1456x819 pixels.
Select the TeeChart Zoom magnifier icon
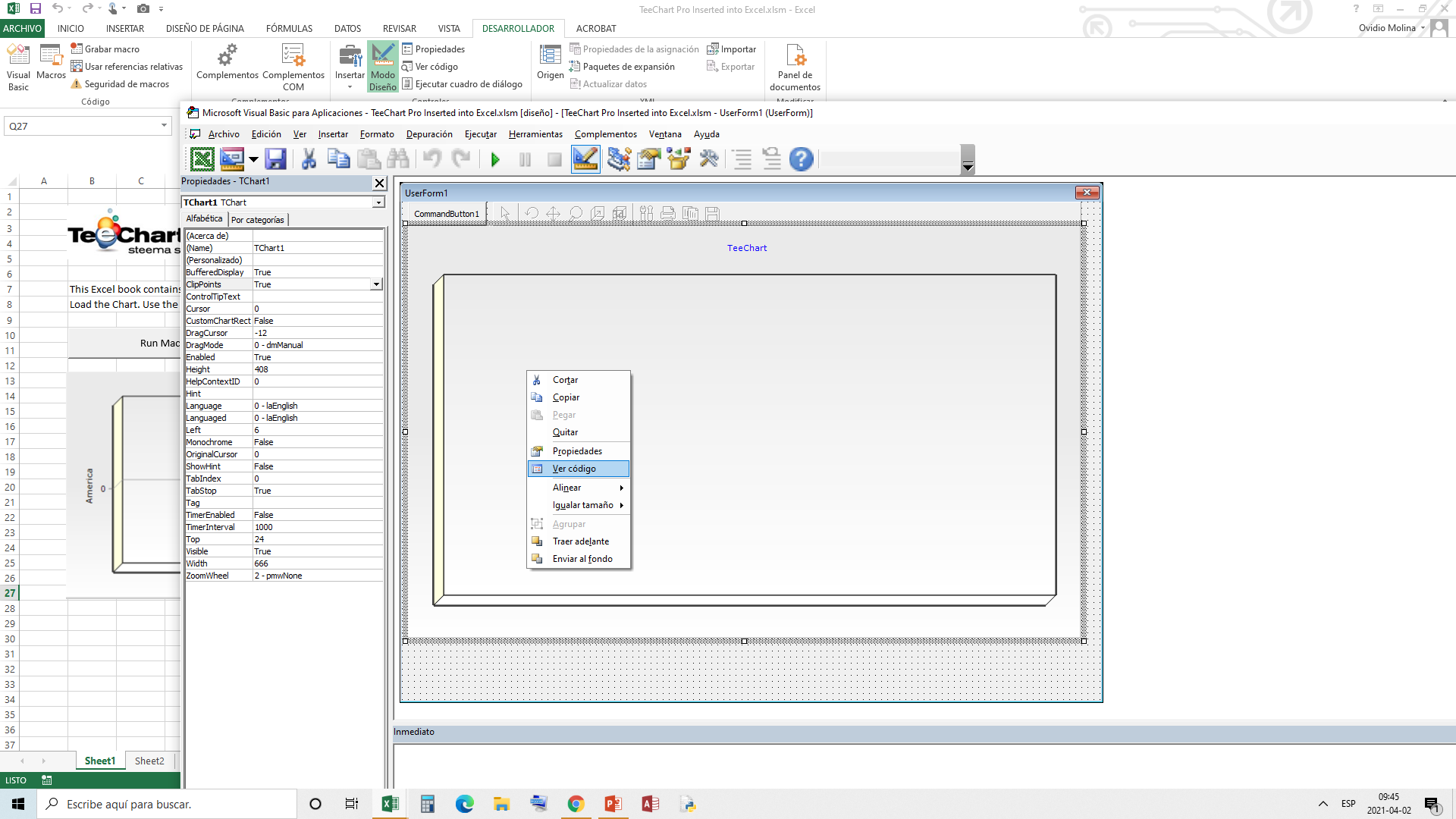(x=576, y=214)
